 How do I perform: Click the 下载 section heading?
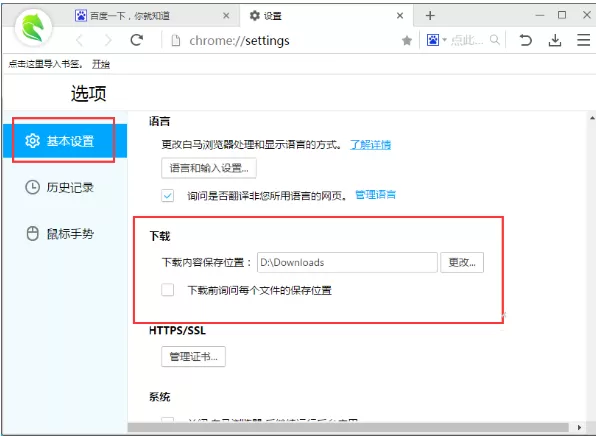160,236
